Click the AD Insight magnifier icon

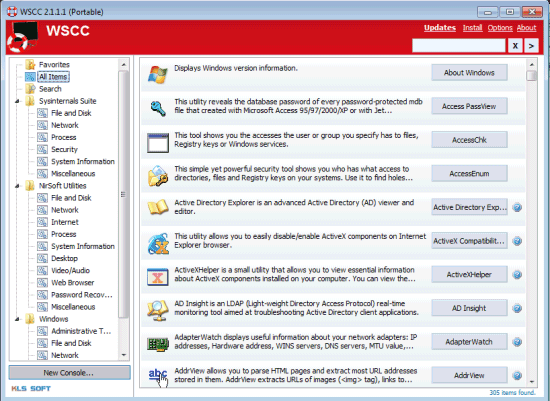point(158,310)
